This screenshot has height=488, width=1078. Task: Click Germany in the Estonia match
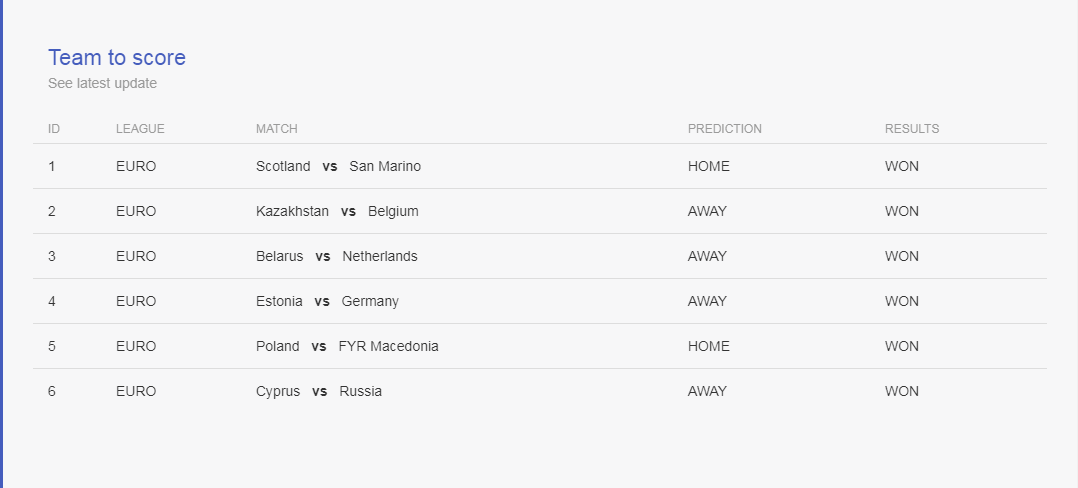pyautogui.click(x=370, y=301)
